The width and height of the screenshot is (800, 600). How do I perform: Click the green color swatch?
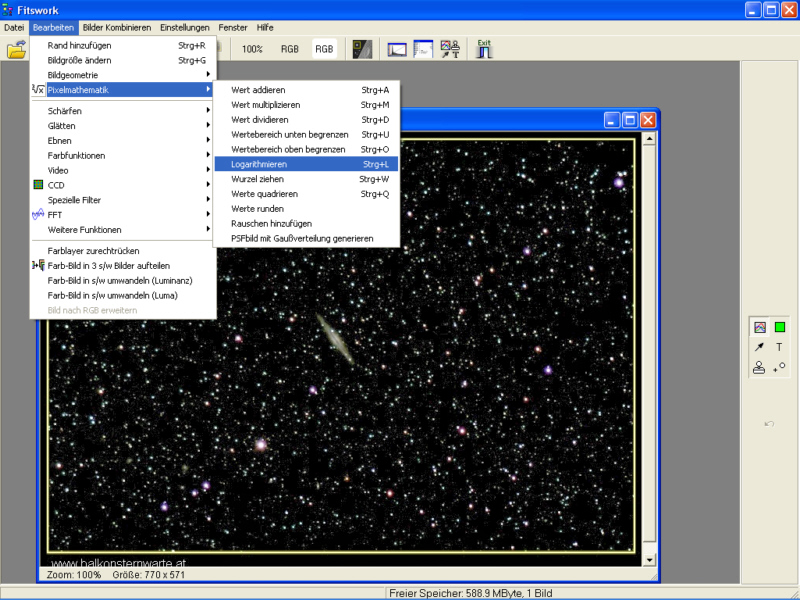coord(780,327)
